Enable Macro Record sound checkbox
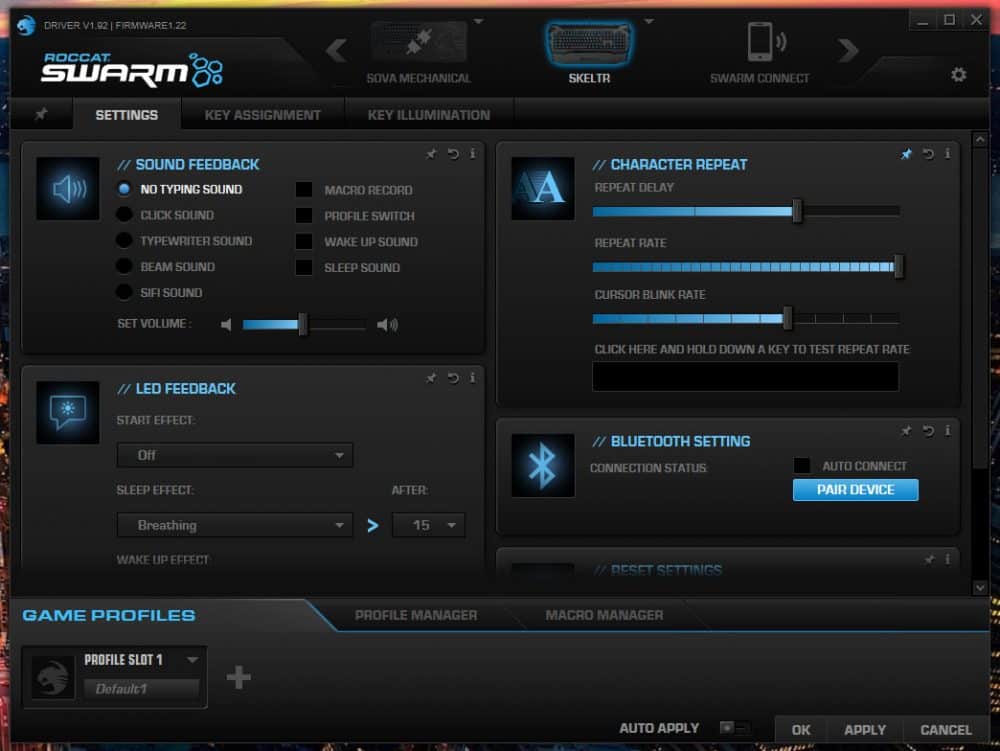This screenshot has height=751, width=1000. pyautogui.click(x=304, y=189)
